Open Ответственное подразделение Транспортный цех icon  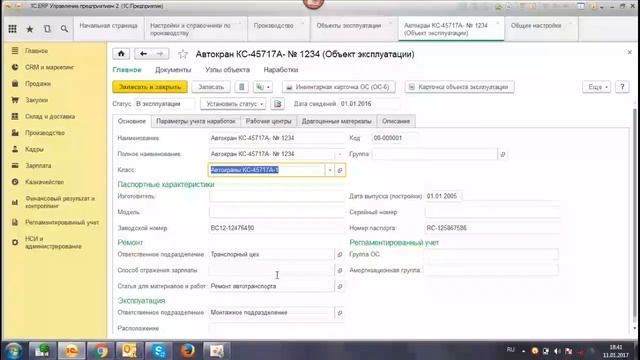pos(340,254)
